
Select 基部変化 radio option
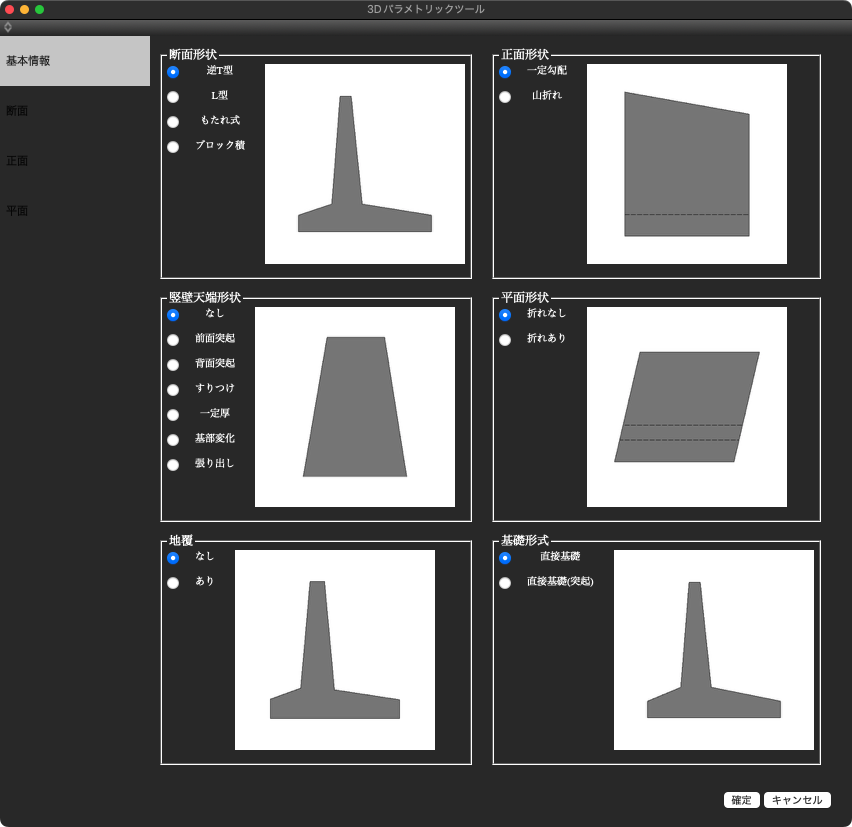click(173, 440)
